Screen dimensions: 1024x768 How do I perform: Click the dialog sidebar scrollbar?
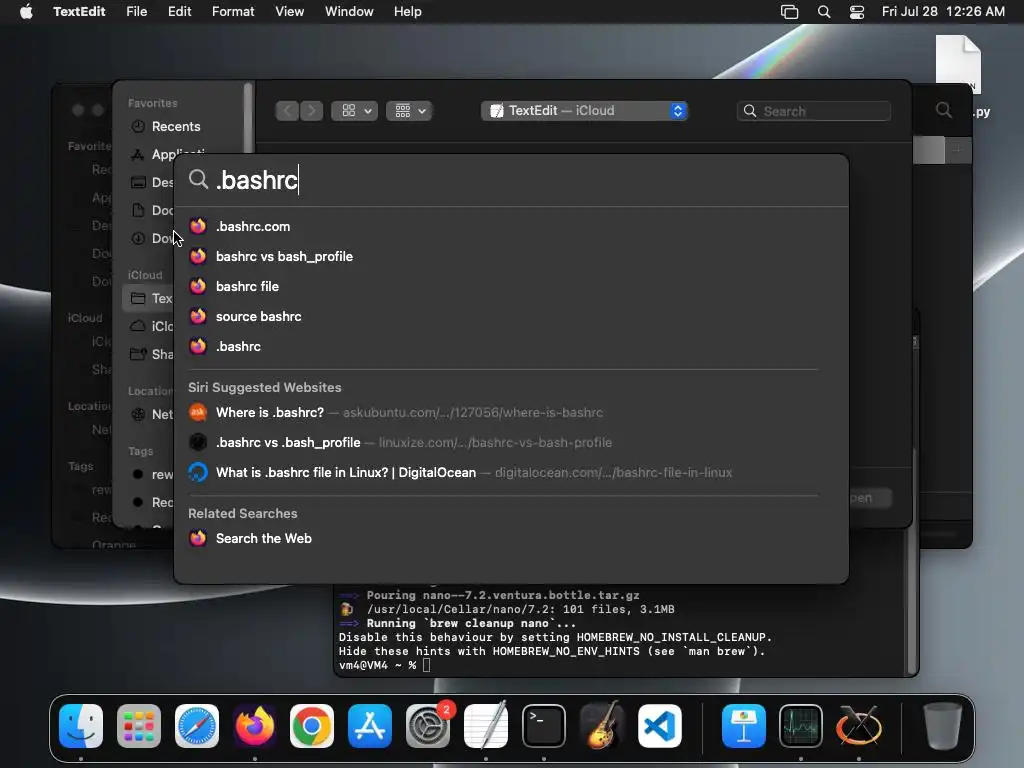248,118
